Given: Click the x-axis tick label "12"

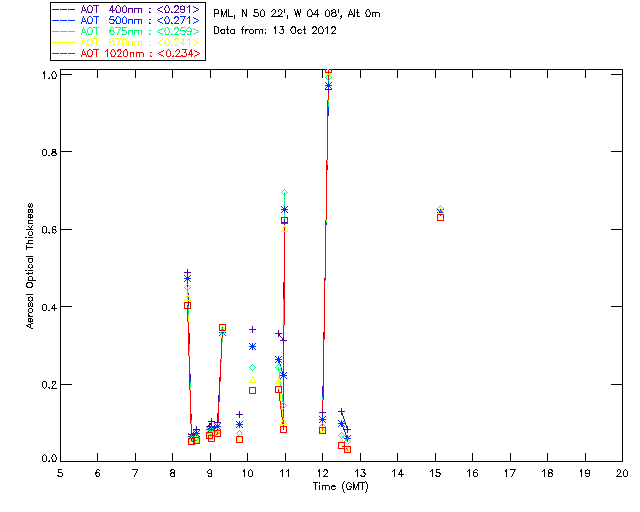Looking at the screenshot, I should click(322, 473).
